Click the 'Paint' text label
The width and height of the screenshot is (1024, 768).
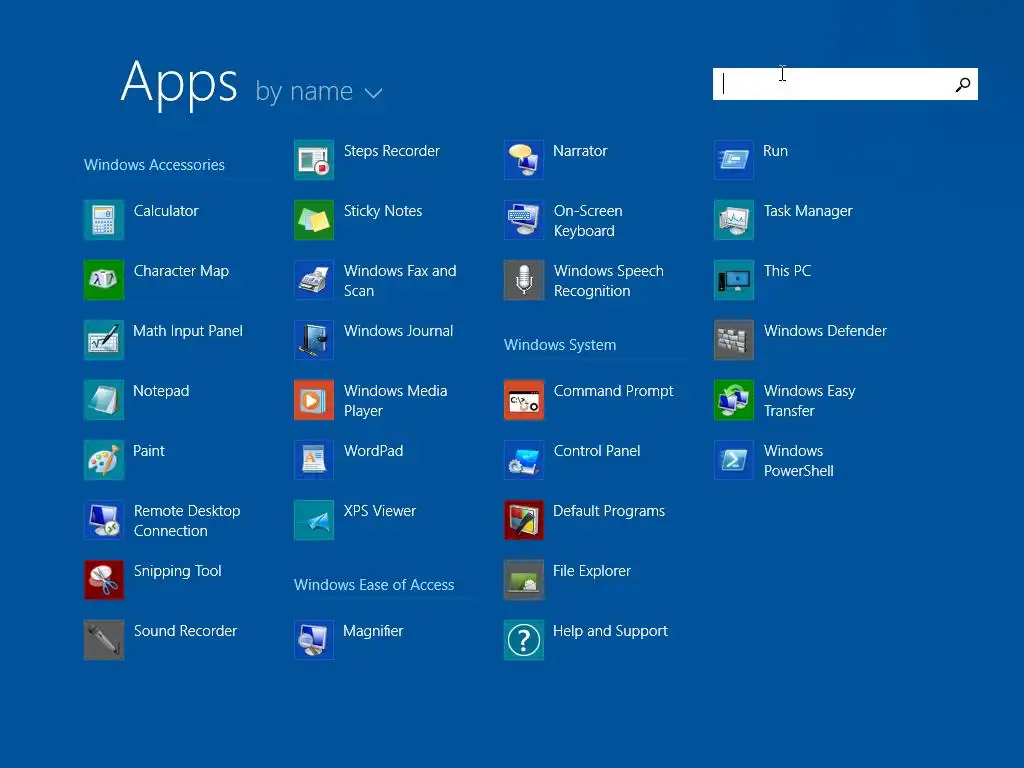point(149,451)
